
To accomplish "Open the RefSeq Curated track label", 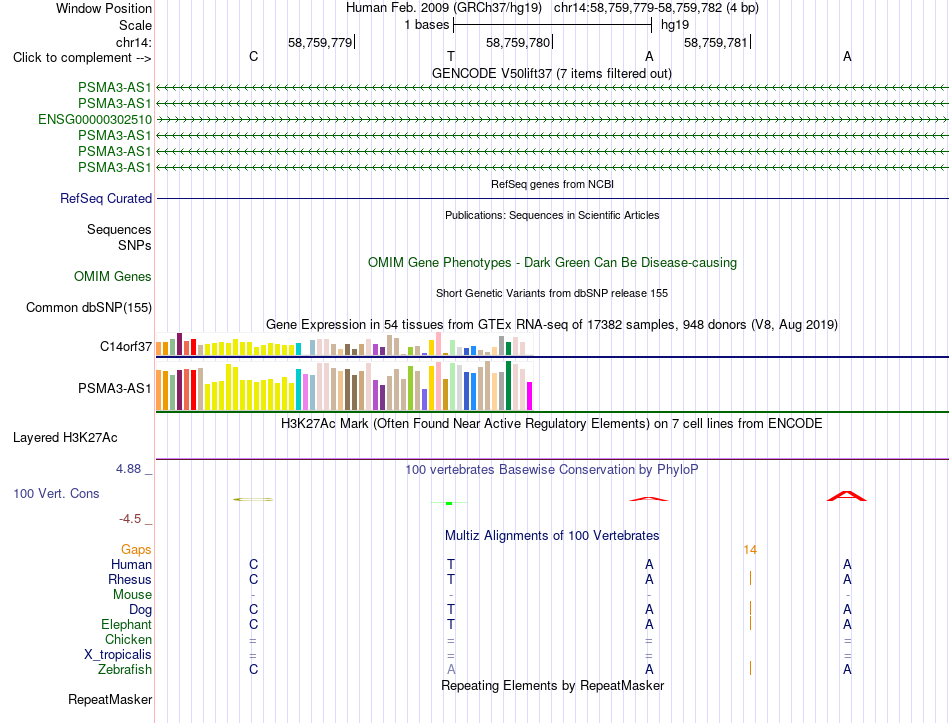I will point(106,198).
